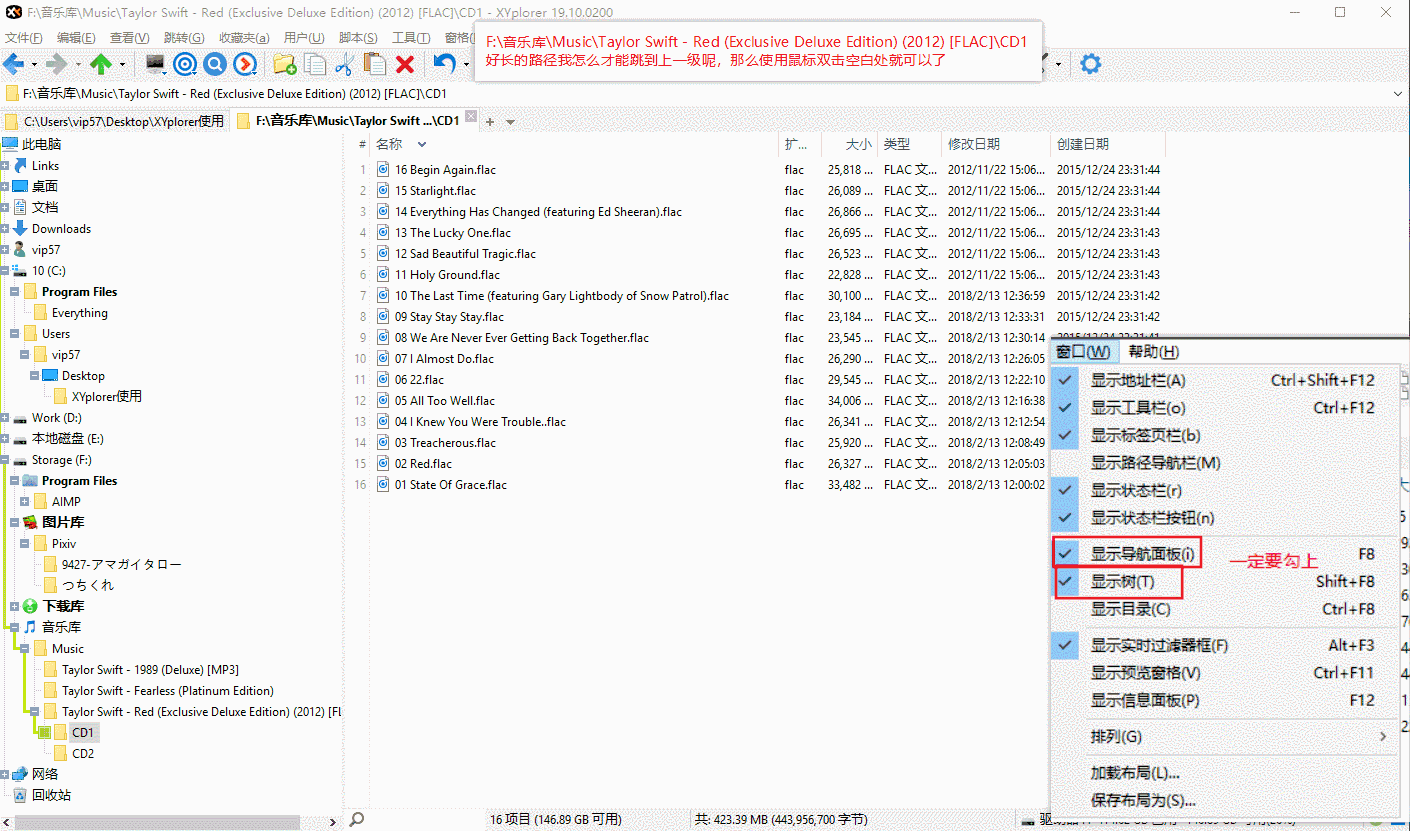The height and width of the screenshot is (831, 1410).
Task: Click the scissors Cut icon
Action: (x=344, y=65)
